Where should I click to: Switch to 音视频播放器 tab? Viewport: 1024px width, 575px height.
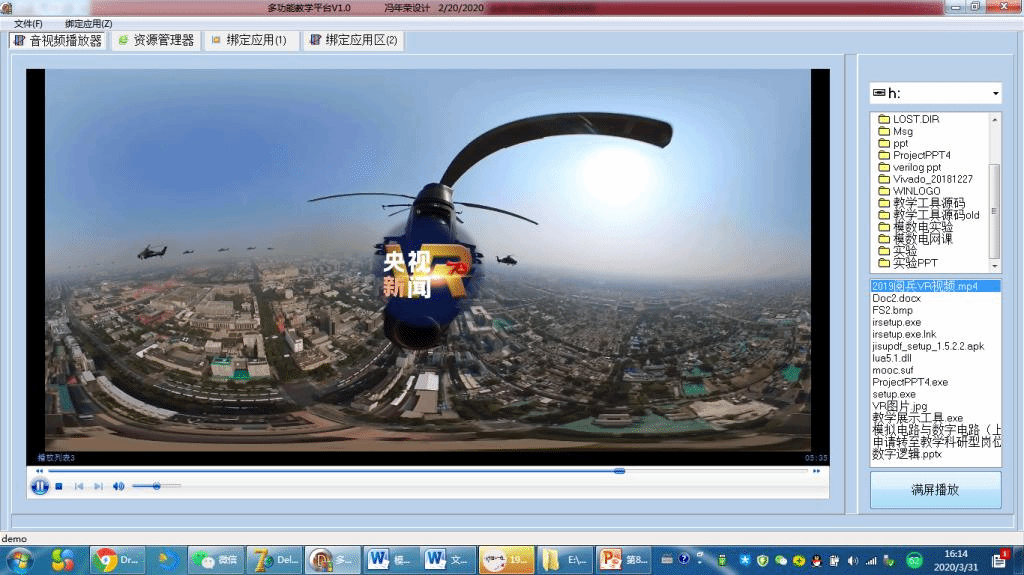[x=57, y=41]
